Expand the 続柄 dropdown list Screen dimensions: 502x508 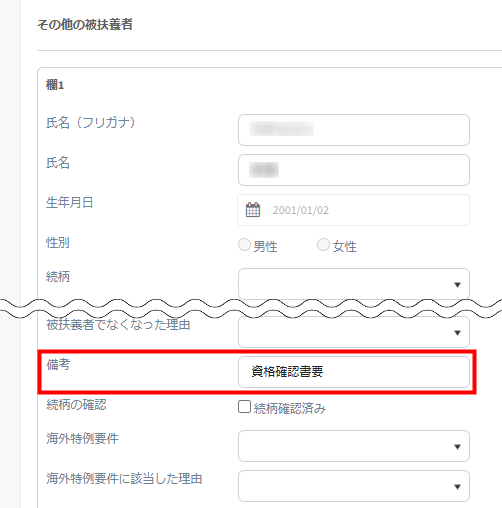(x=354, y=284)
